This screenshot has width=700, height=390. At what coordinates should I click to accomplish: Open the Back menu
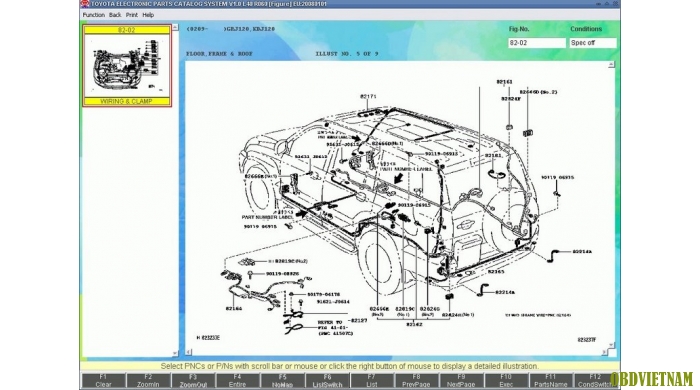click(x=115, y=15)
